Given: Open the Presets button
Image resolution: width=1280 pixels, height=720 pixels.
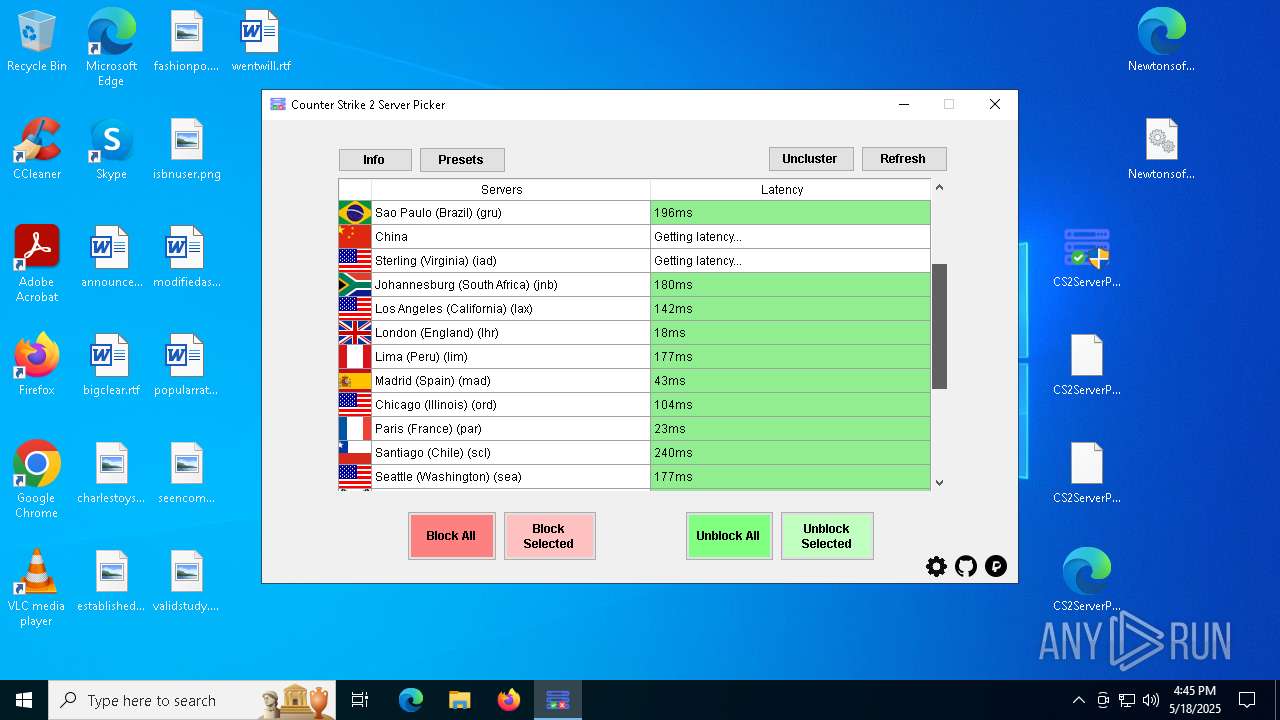Looking at the screenshot, I should coord(461,160).
